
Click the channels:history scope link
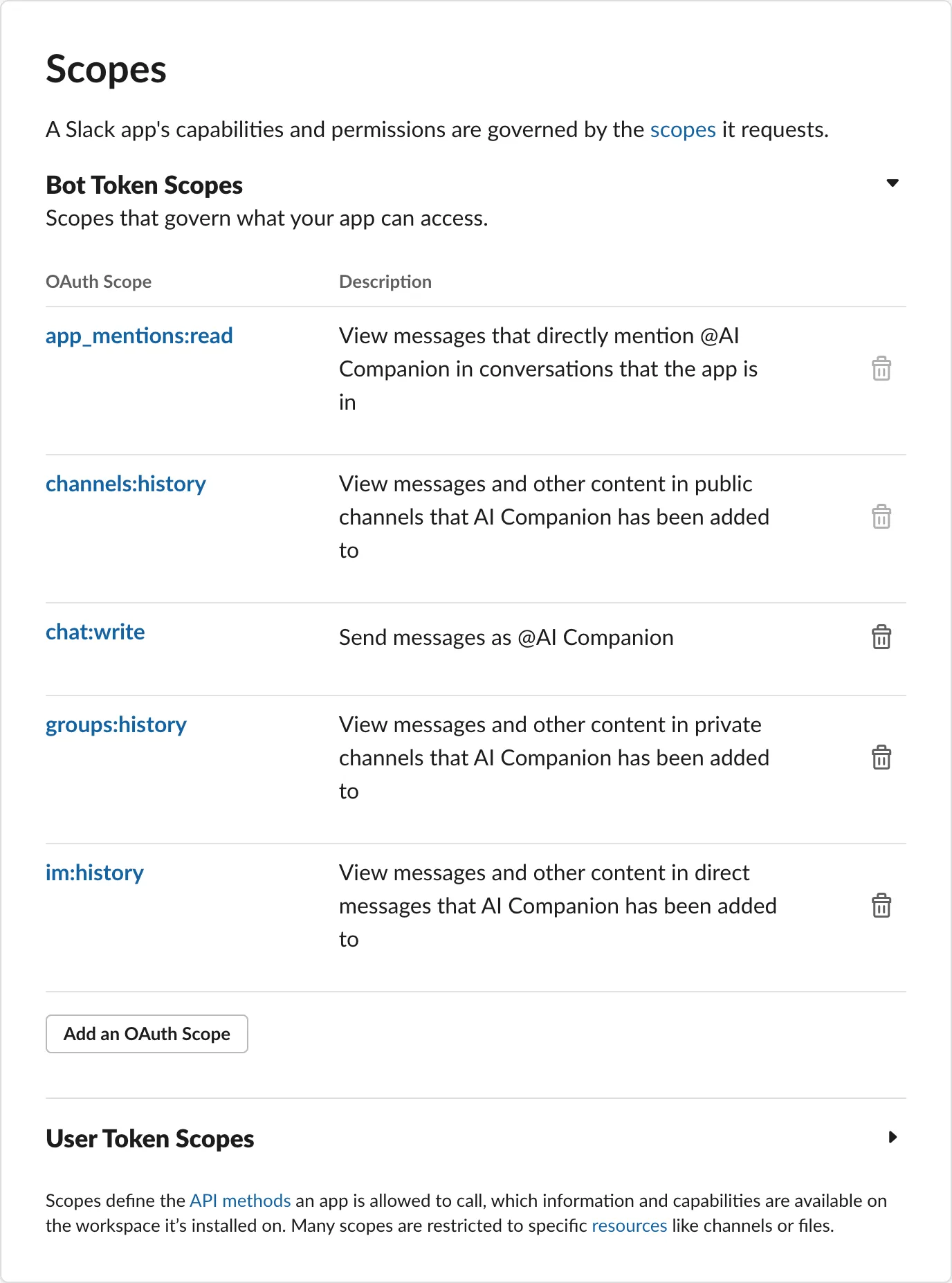[x=126, y=484]
